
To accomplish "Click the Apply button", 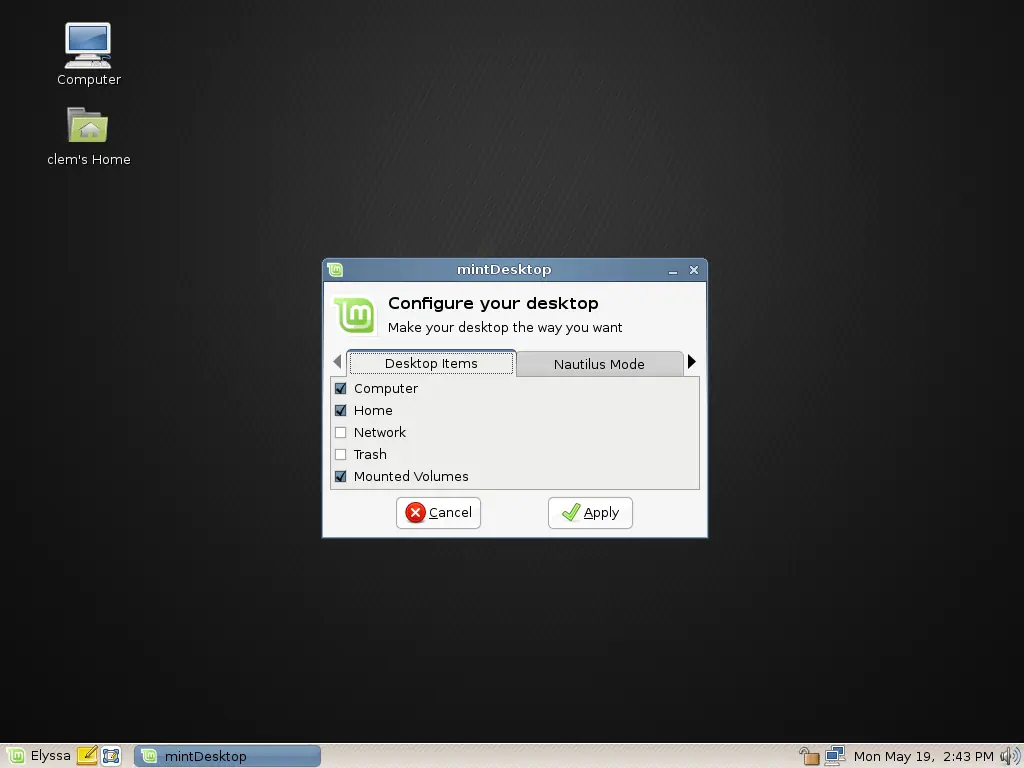I will (x=590, y=513).
